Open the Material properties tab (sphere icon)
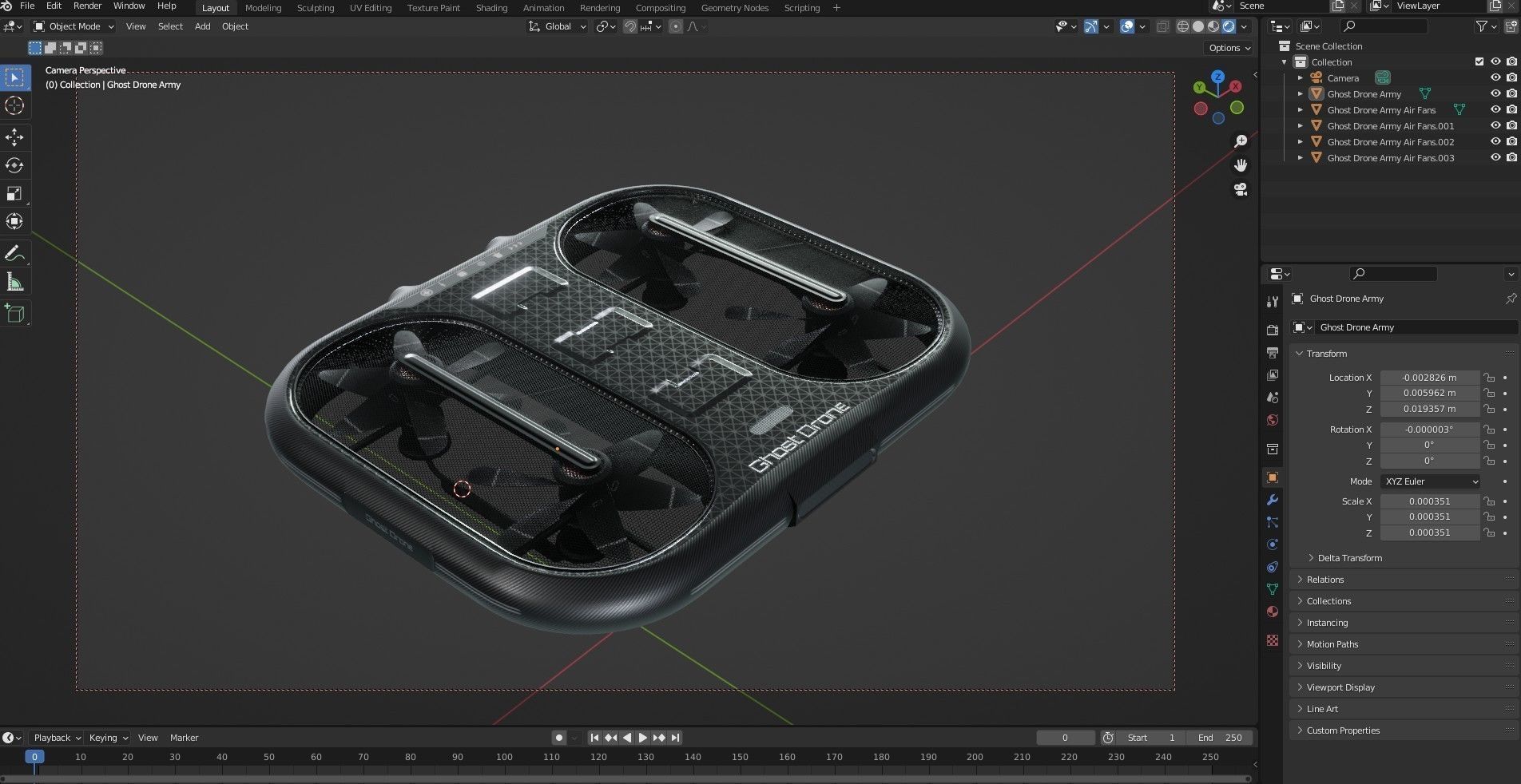The height and width of the screenshot is (784, 1521). coord(1272,612)
